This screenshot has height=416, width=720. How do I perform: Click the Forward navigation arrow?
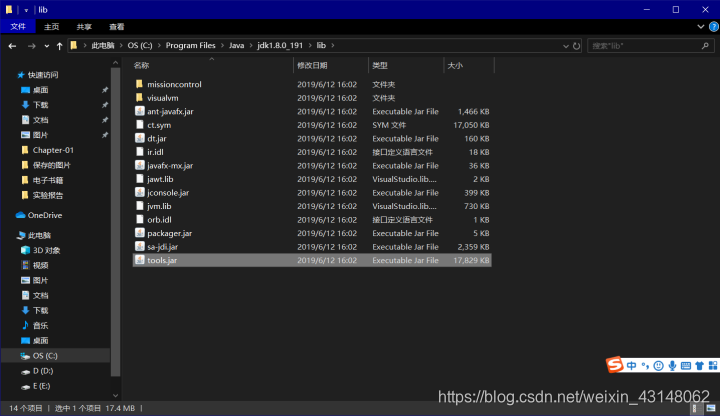pos(31,46)
